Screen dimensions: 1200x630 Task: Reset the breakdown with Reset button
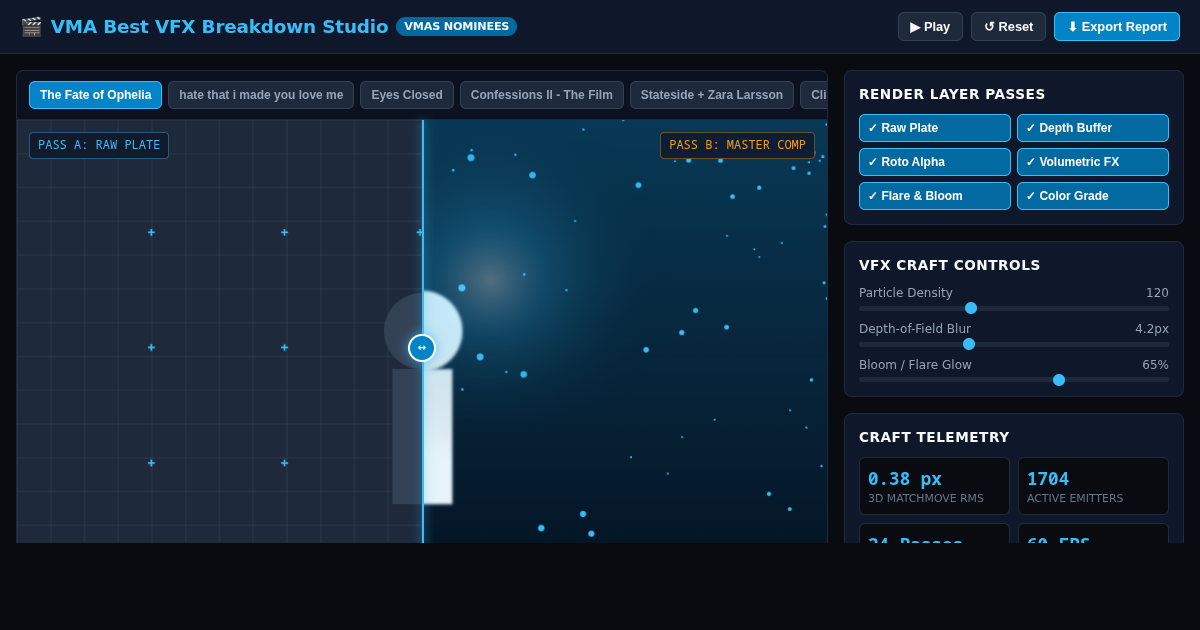point(1008,27)
